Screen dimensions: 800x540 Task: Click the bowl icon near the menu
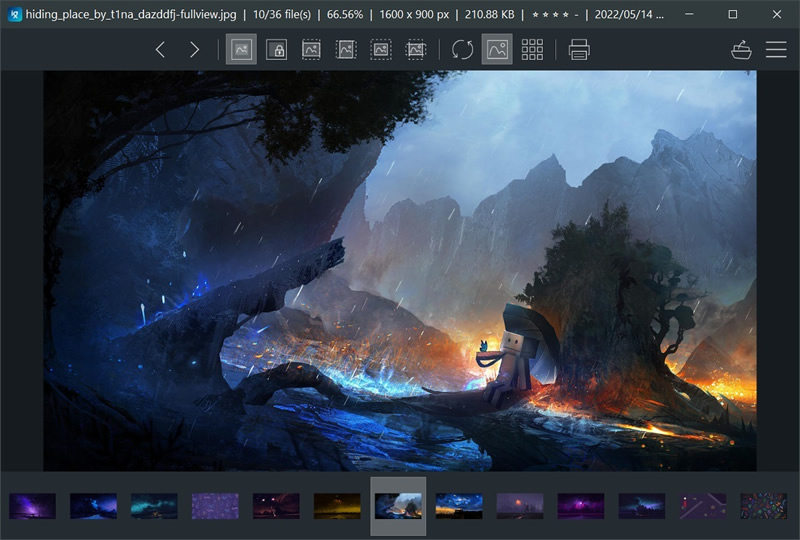tap(741, 50)
